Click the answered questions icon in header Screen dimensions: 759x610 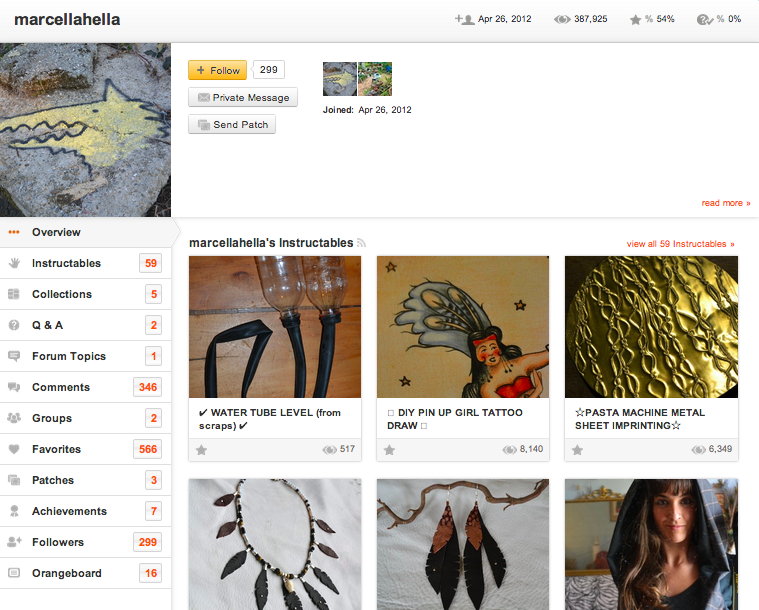[x=704, y=19]
